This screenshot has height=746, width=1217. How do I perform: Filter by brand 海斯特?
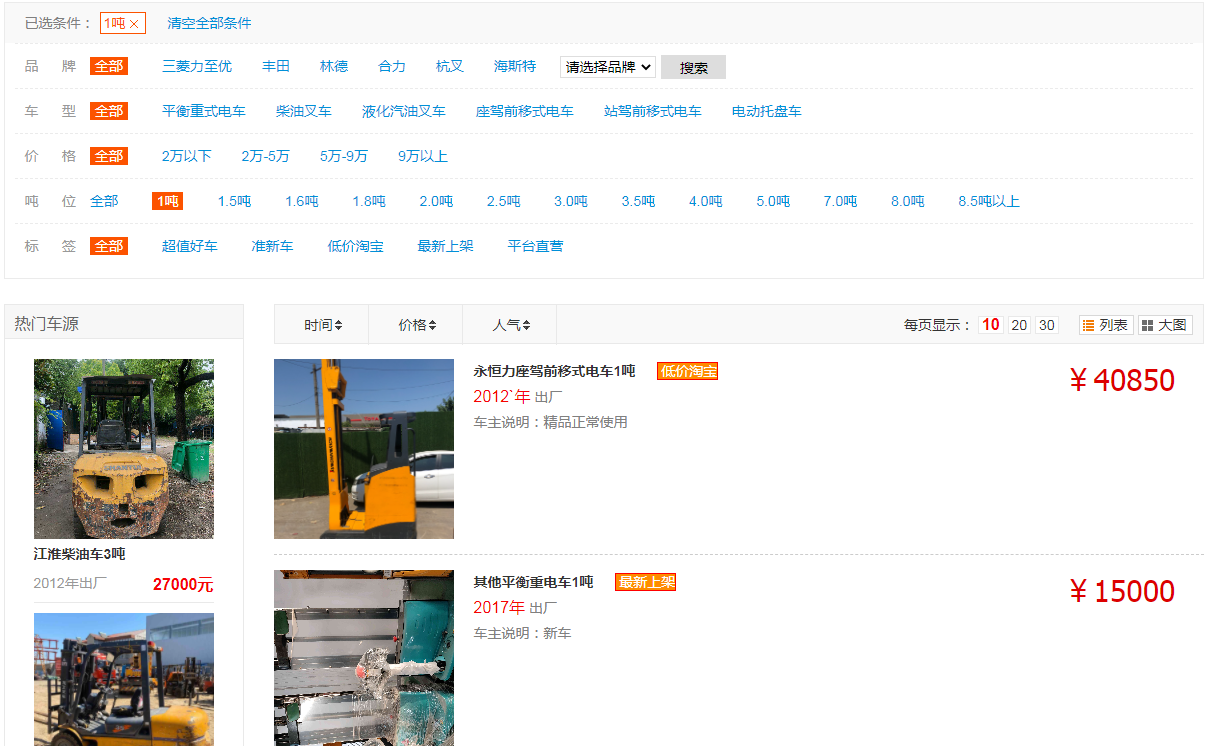click(x=515, y=66)
